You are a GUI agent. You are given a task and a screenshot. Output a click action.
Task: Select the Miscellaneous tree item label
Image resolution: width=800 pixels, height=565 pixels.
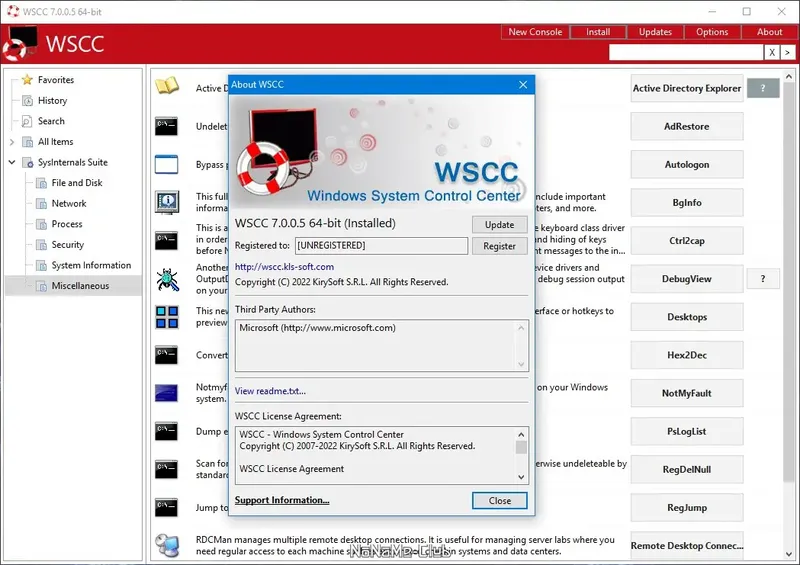pyautogui.click(x=80, y=286)
